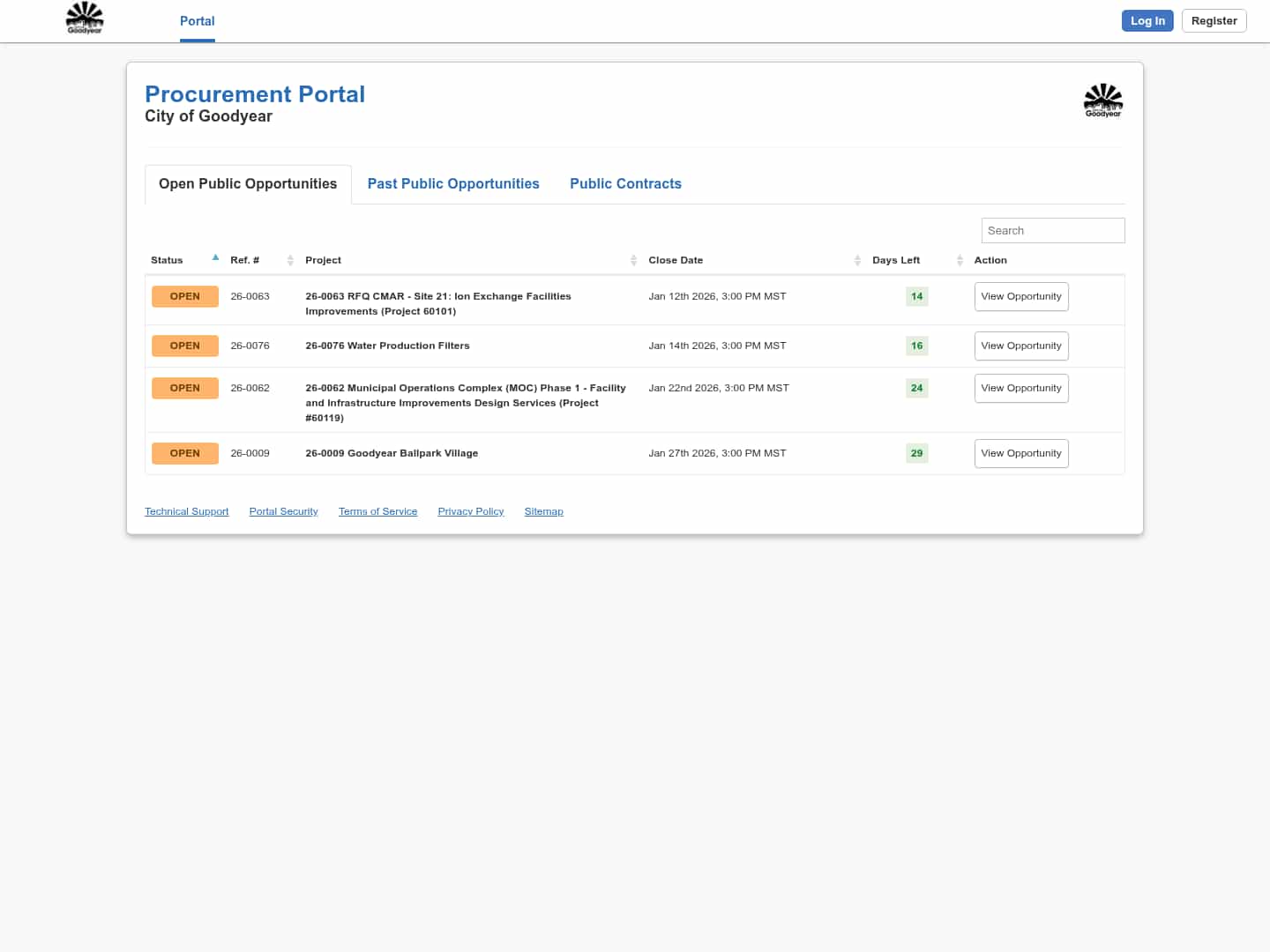Focus the opportunities Search field

tap(1052, 231)
